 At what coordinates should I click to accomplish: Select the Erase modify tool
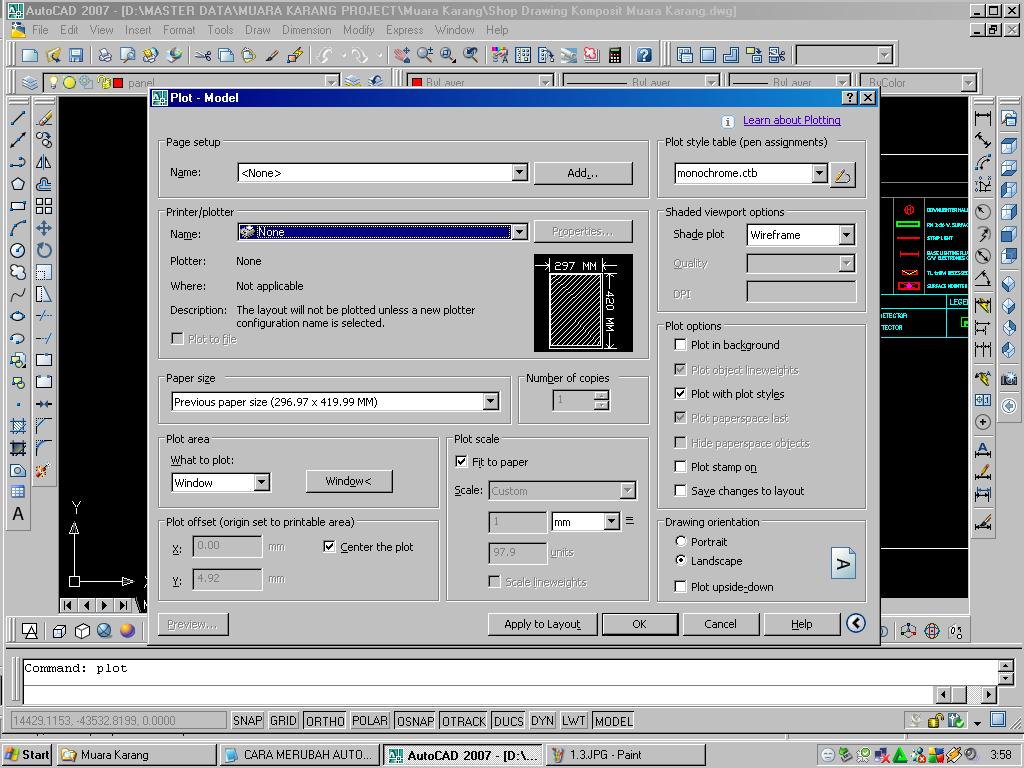(44, 118)
